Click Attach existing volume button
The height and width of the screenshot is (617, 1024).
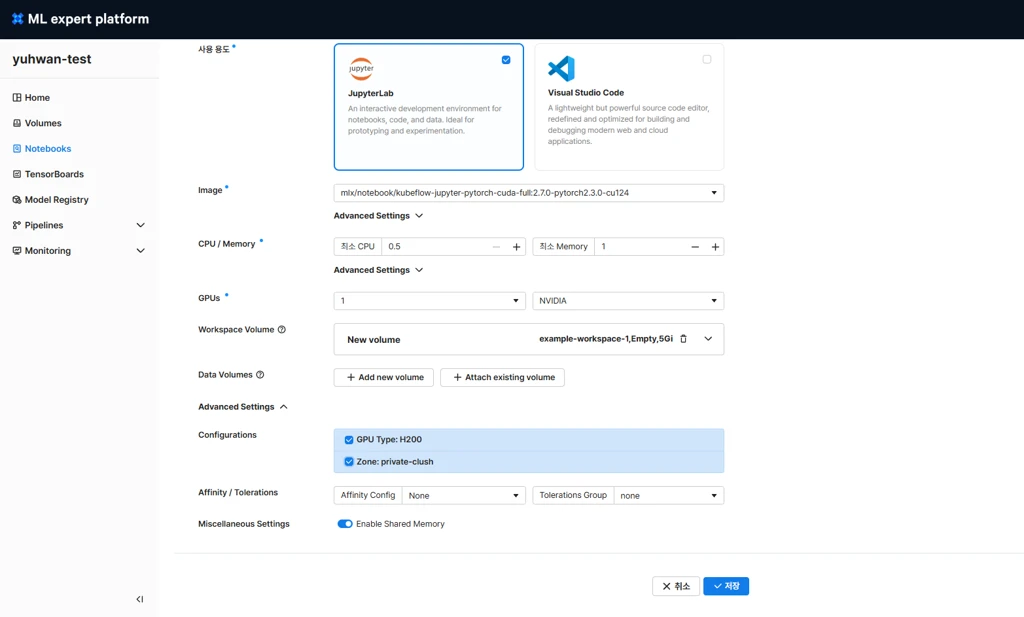[x=502, y=377]
